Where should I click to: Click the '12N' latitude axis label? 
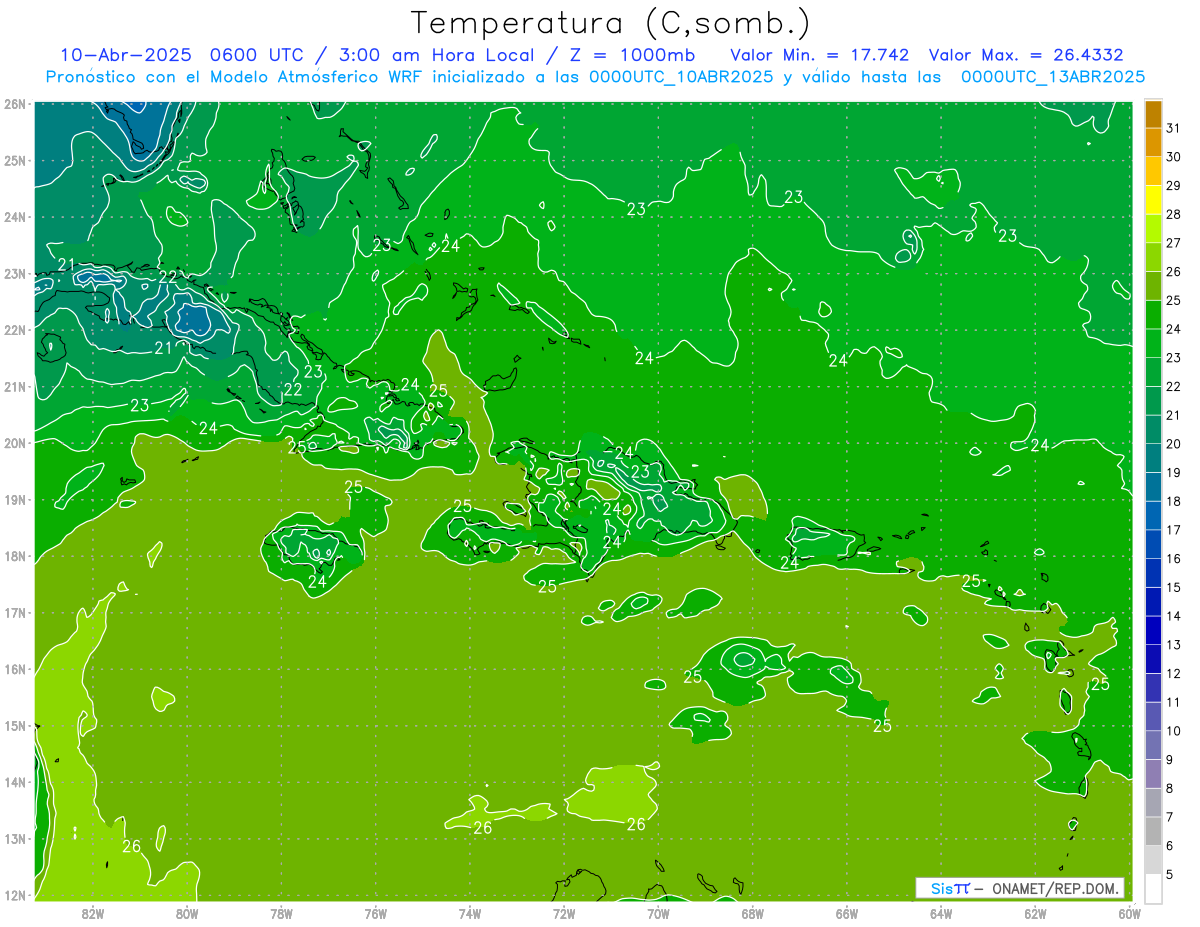pos(15,895)
